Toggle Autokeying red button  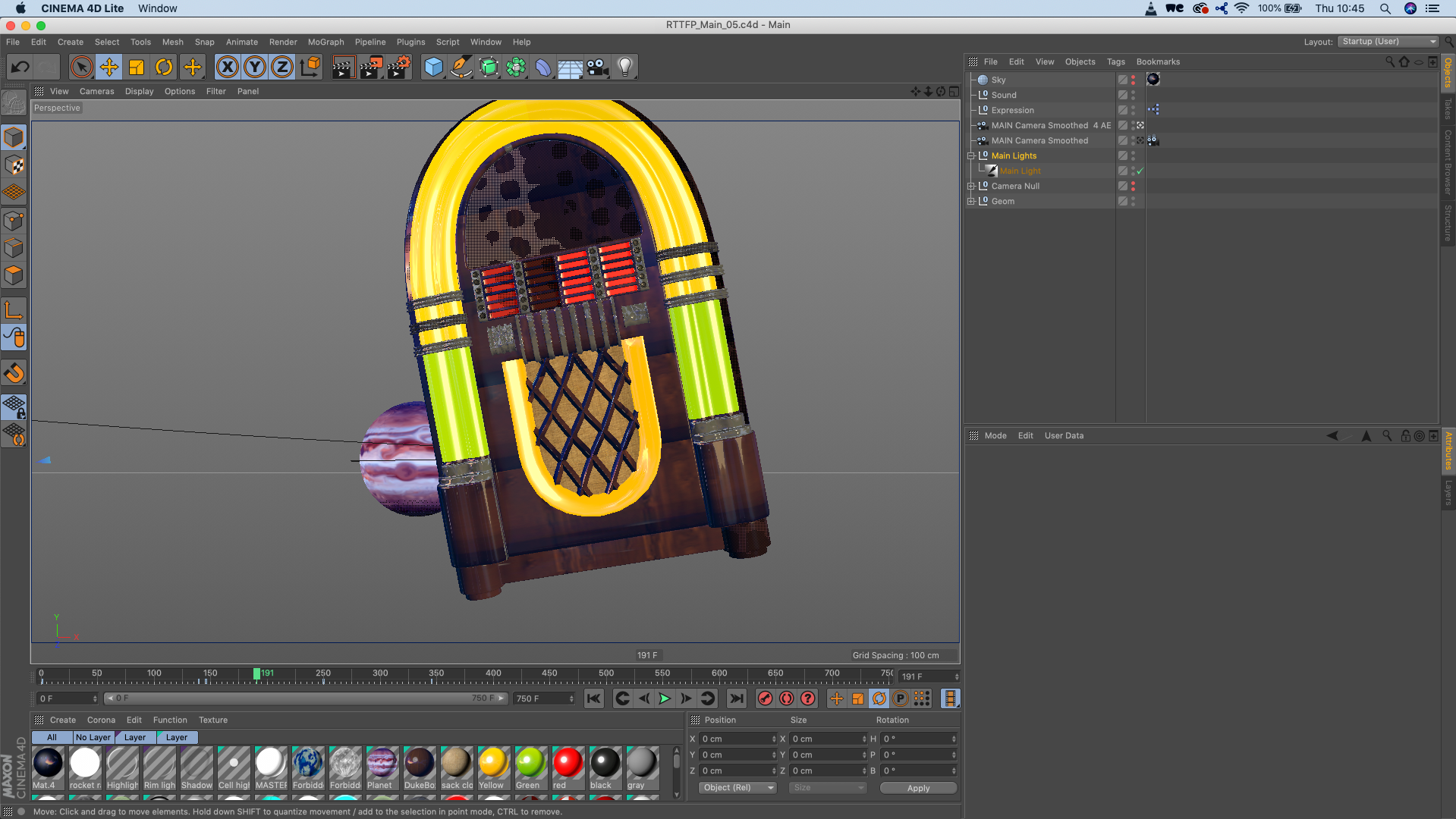pyautogui.click(x=787, y=698)
